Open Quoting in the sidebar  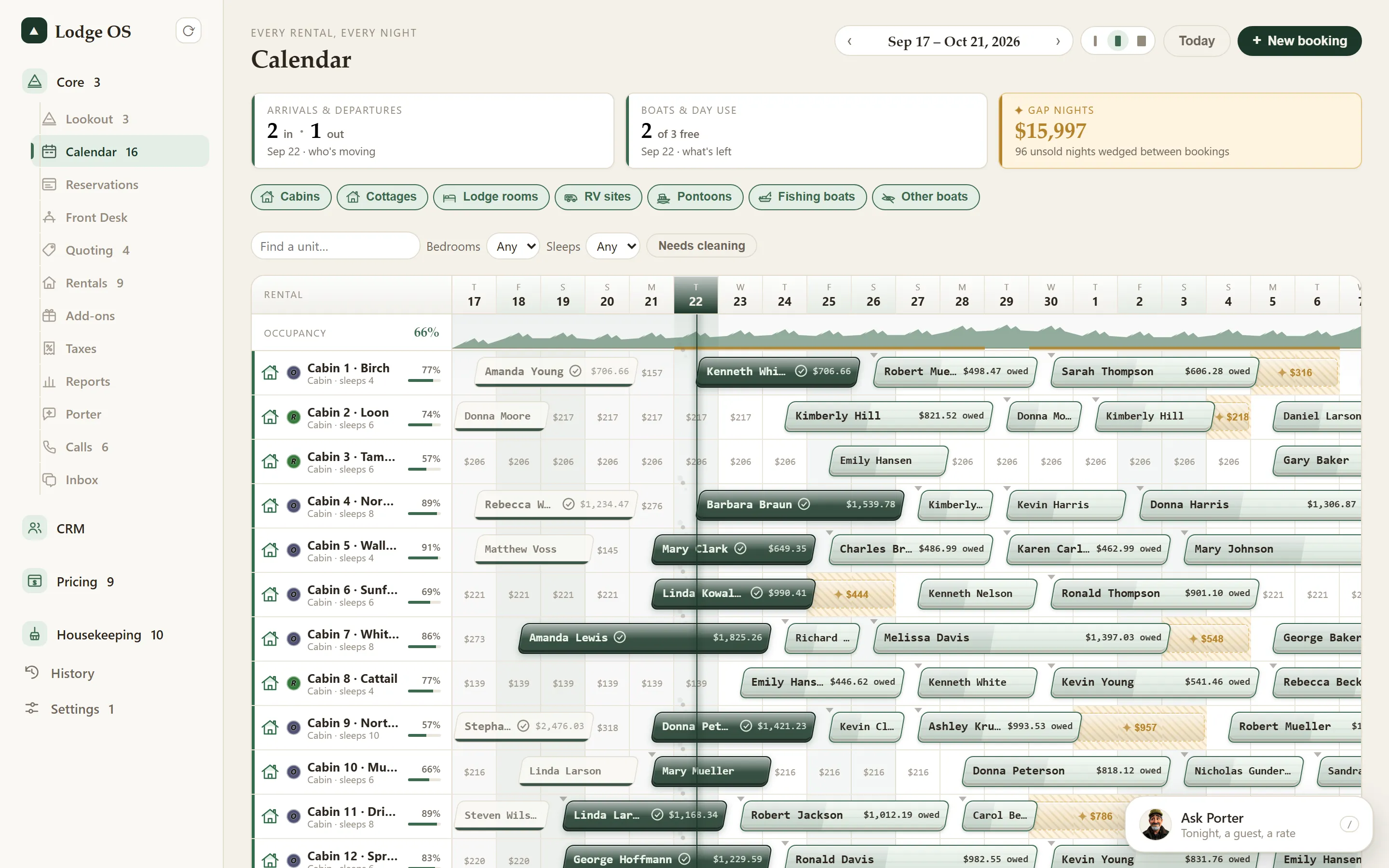120,250
